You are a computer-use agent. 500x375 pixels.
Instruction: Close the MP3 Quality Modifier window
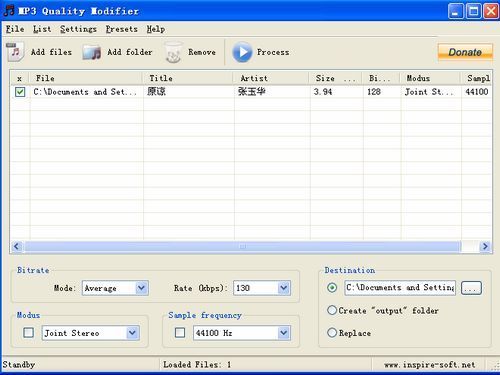[491, 11]
